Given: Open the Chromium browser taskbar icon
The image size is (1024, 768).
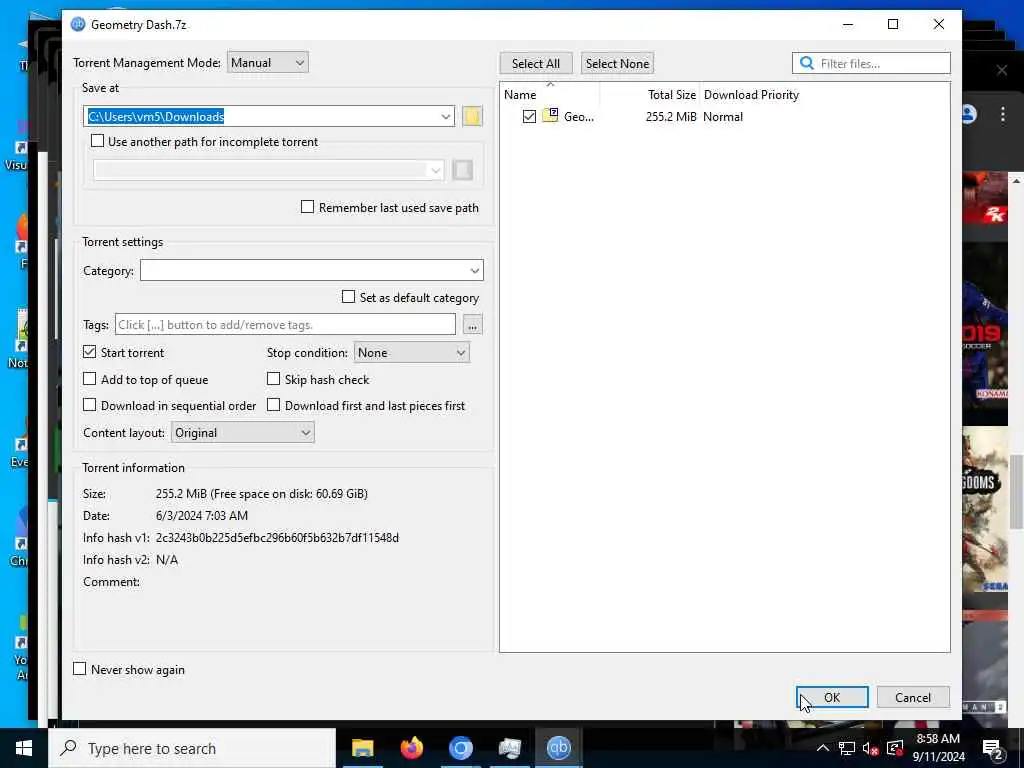Looking at the screenshot, I should [x=460, y=748].
